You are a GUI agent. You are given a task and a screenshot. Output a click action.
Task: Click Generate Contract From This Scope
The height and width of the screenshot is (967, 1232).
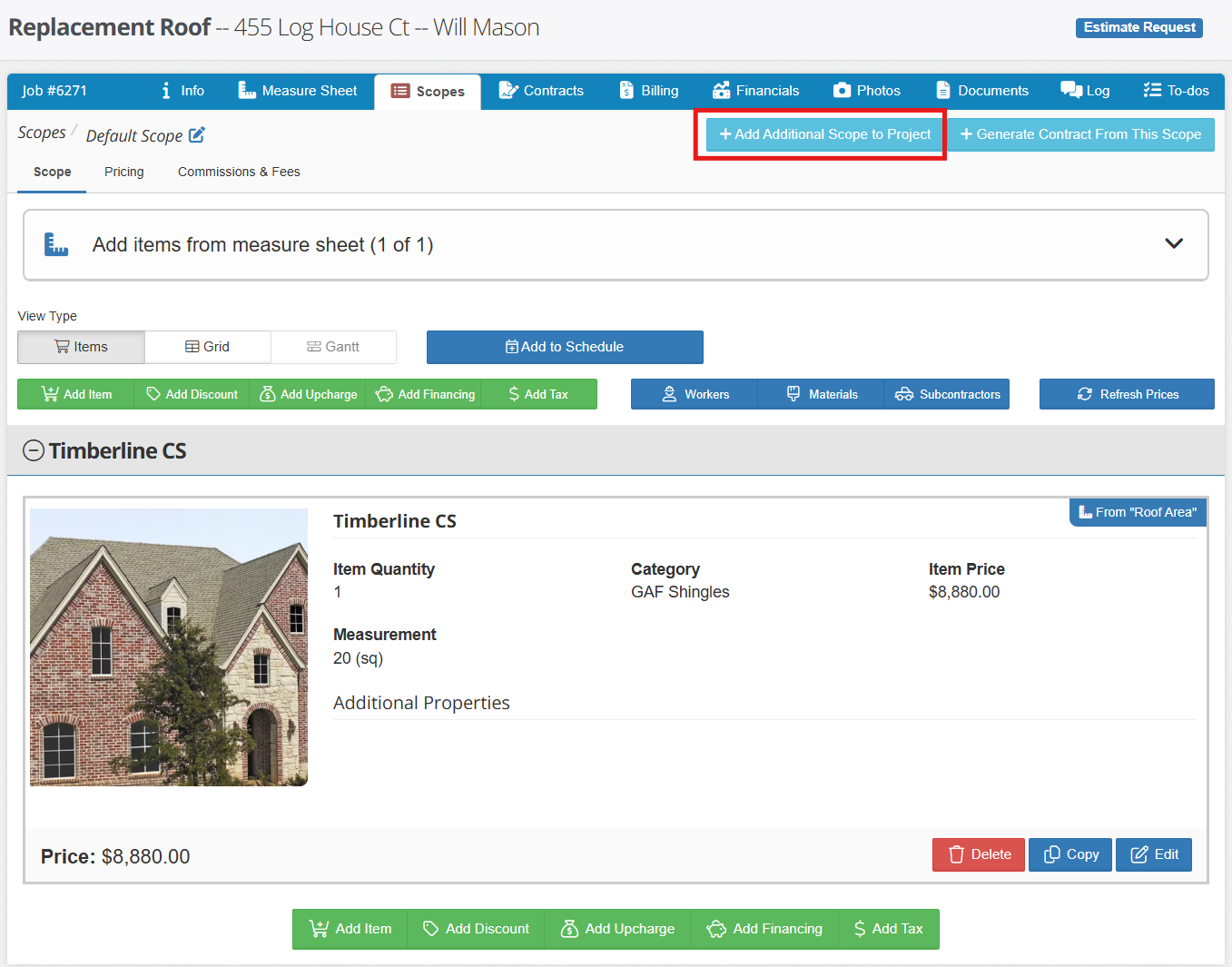[1080, 134]
